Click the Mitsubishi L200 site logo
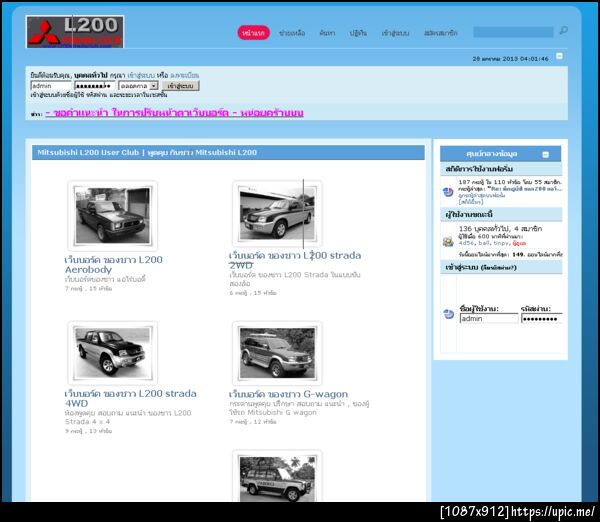This screenshot has height=522, width=600. [75, 32]
